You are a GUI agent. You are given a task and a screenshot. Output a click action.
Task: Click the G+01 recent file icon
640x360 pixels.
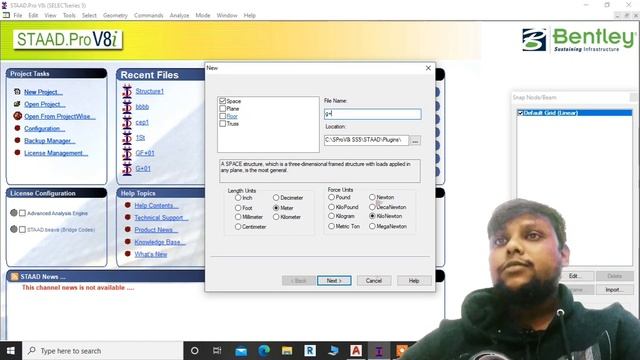[127, 169]
